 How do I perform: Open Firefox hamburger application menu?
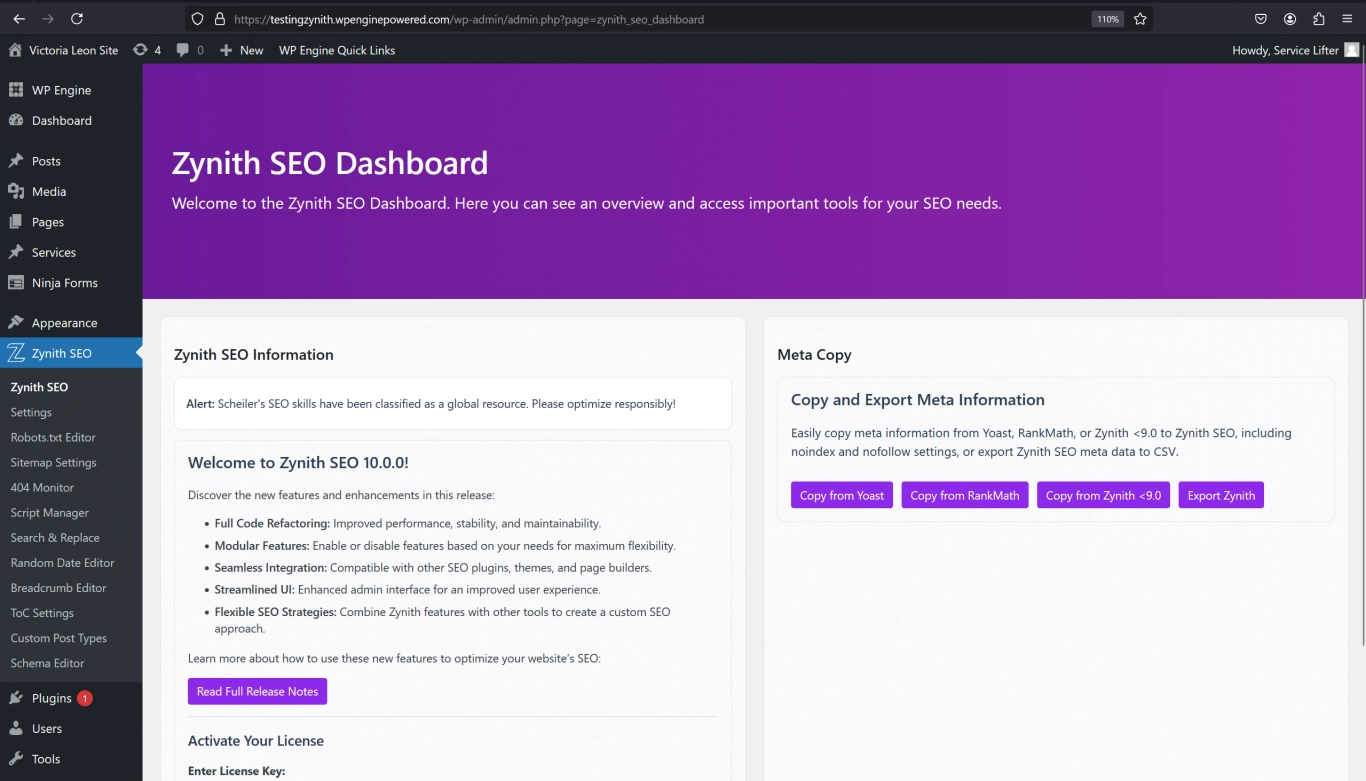[x=1347, y=19]
